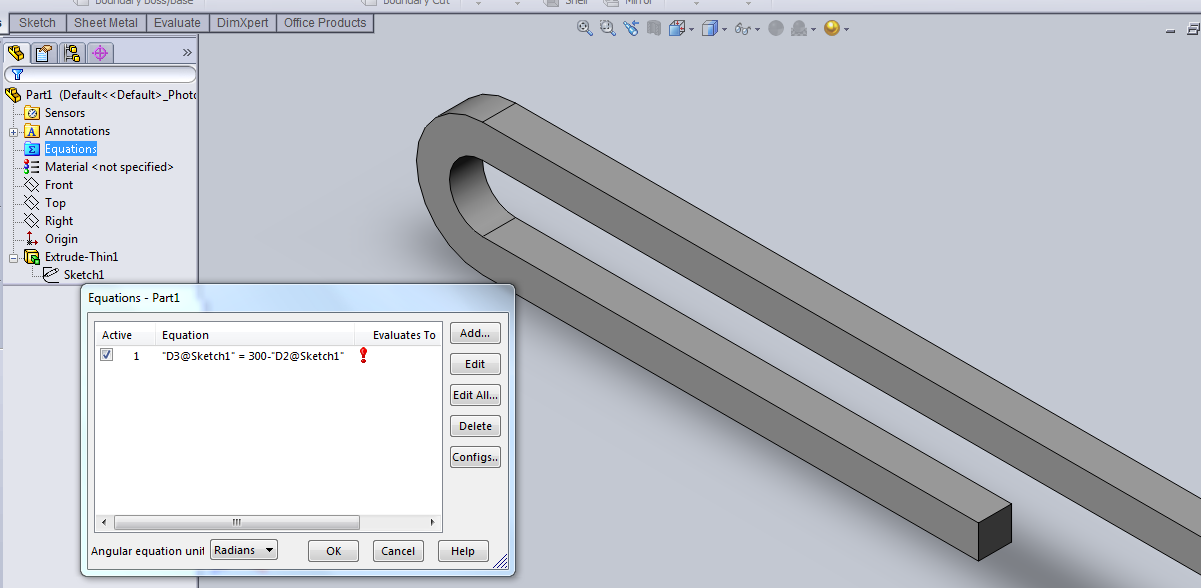The height and width of the screenshot is (588, 1201).
Task: Click the Part1 part icon in tree
Action: pyautogui.click(x=13, y=95)
